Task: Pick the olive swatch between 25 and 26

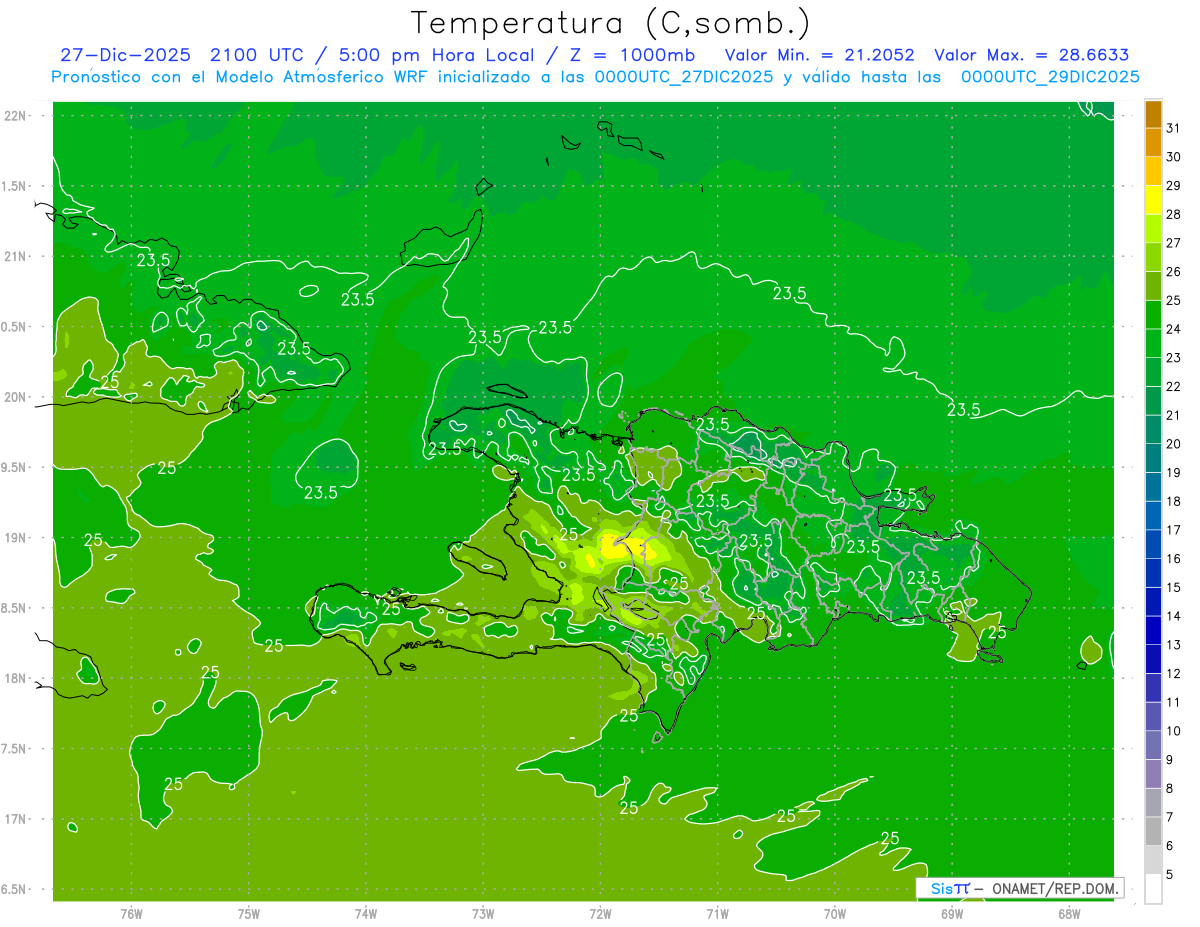Action: (1153, 286)
